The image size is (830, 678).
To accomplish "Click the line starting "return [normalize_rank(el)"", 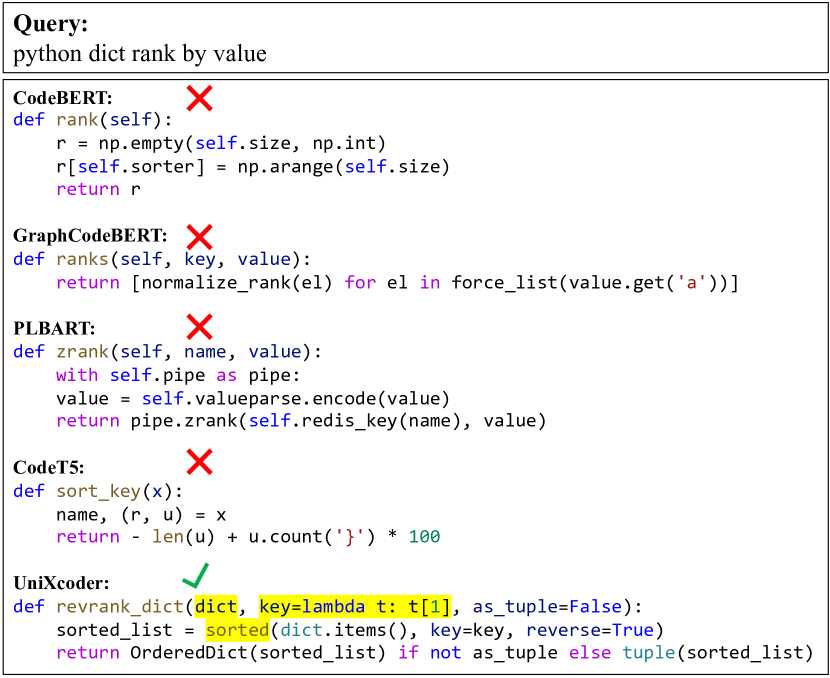I will 397,283.
